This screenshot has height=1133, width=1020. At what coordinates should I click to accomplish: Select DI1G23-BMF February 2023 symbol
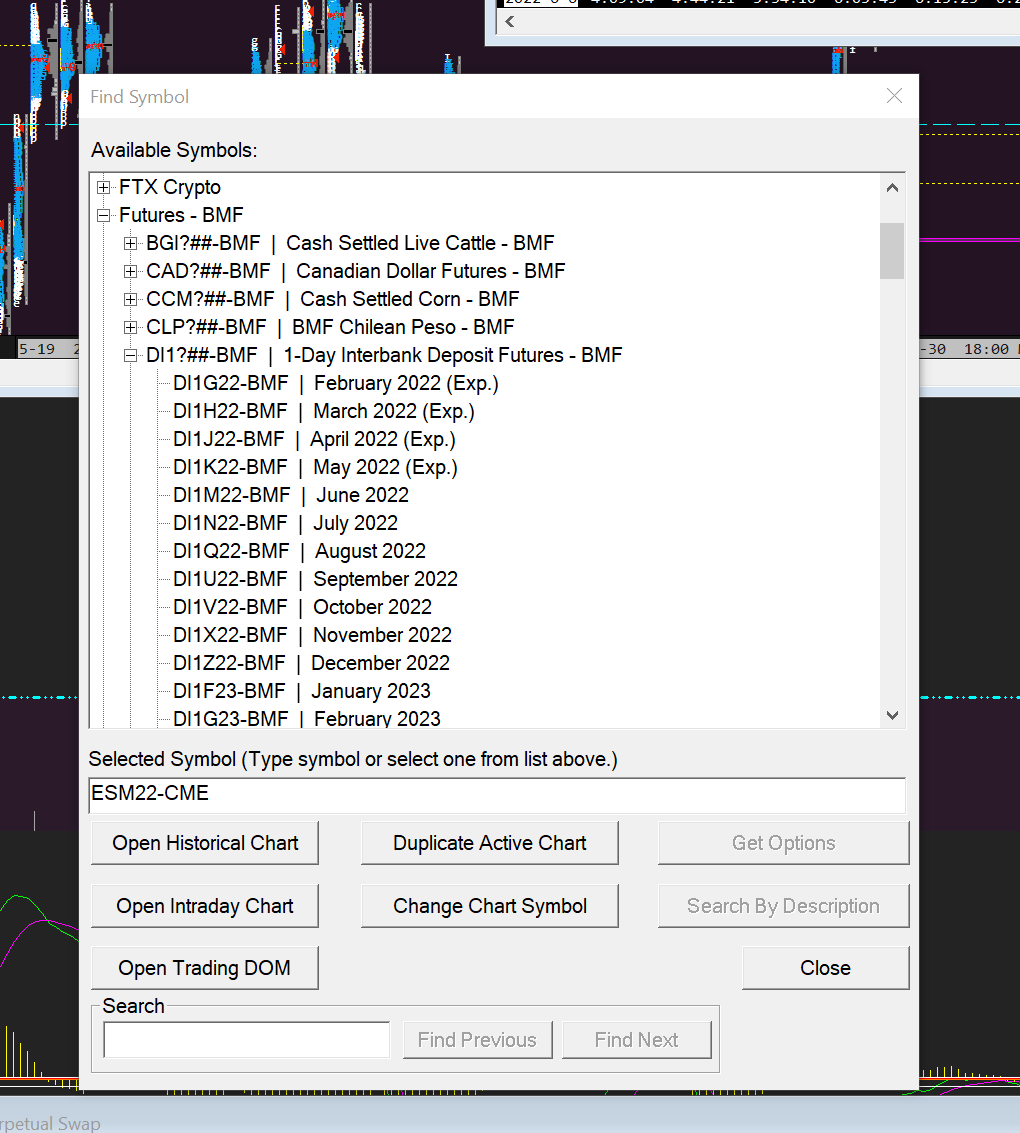coord(306,718)
